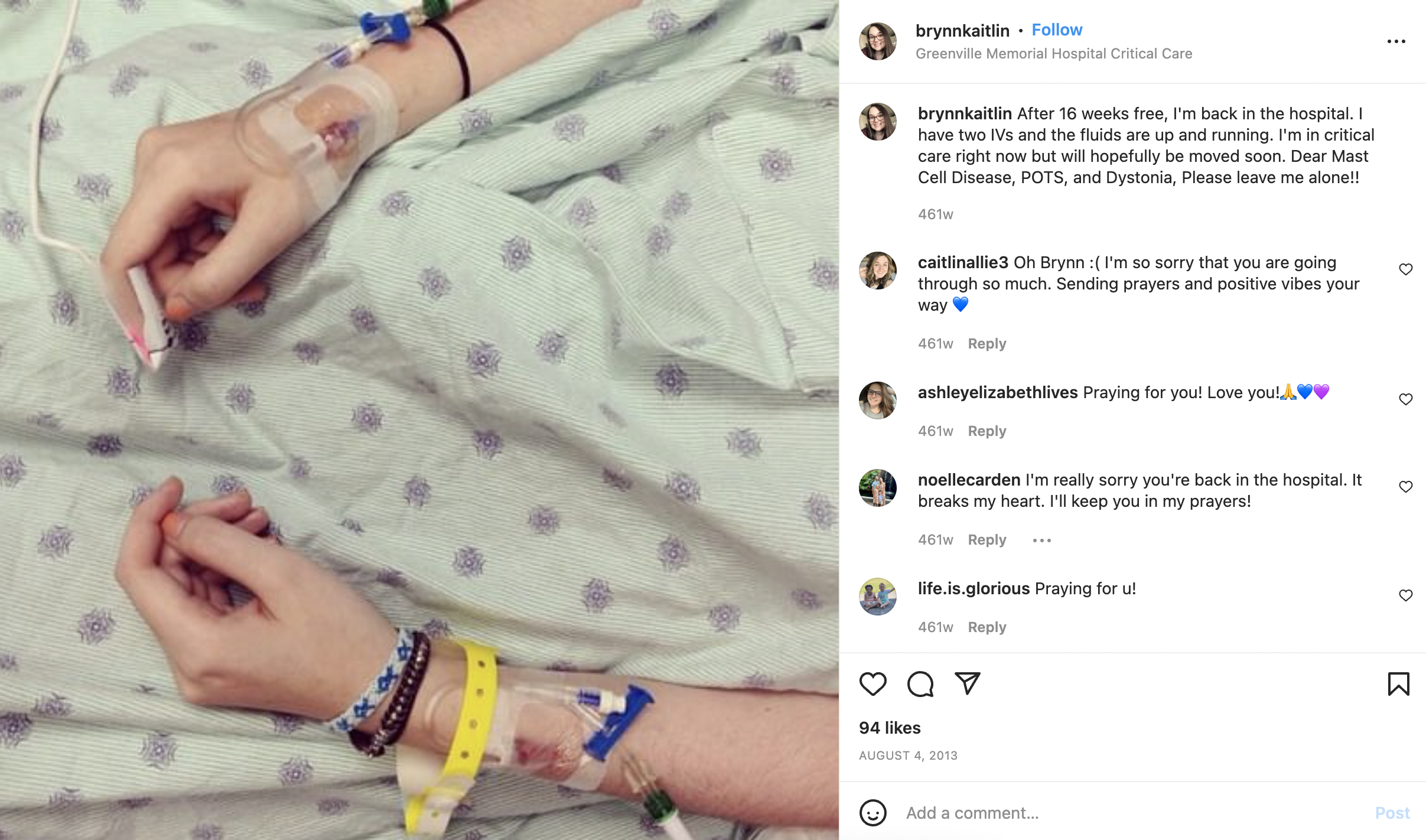
Task: Follow brynnkaitlin
Action: coord(1057,30)
